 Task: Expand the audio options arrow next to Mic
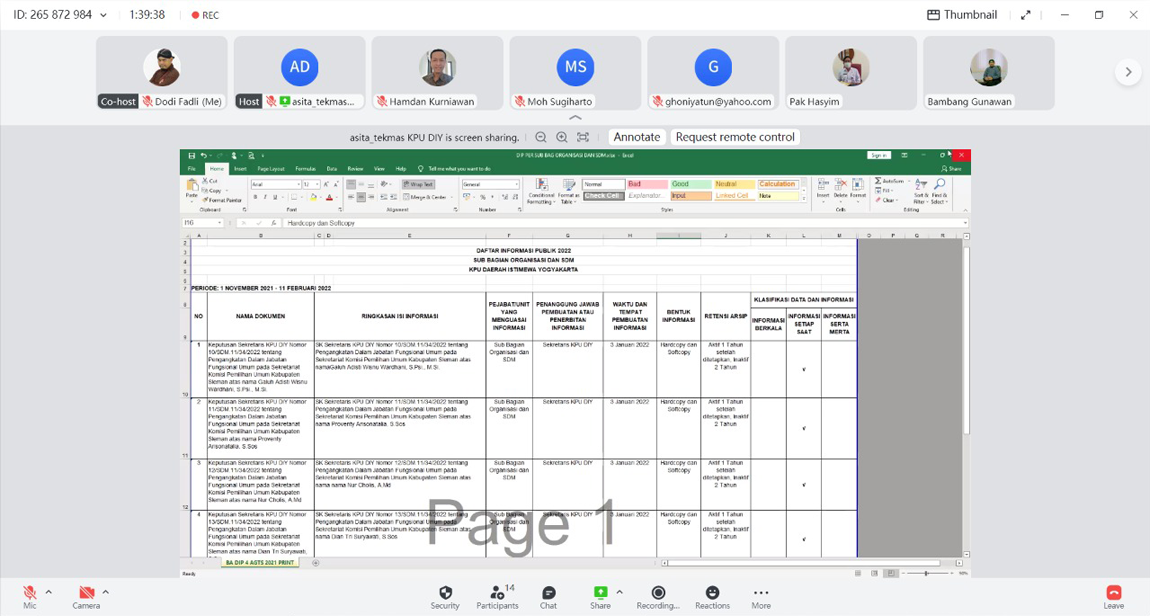click(49, 592)
